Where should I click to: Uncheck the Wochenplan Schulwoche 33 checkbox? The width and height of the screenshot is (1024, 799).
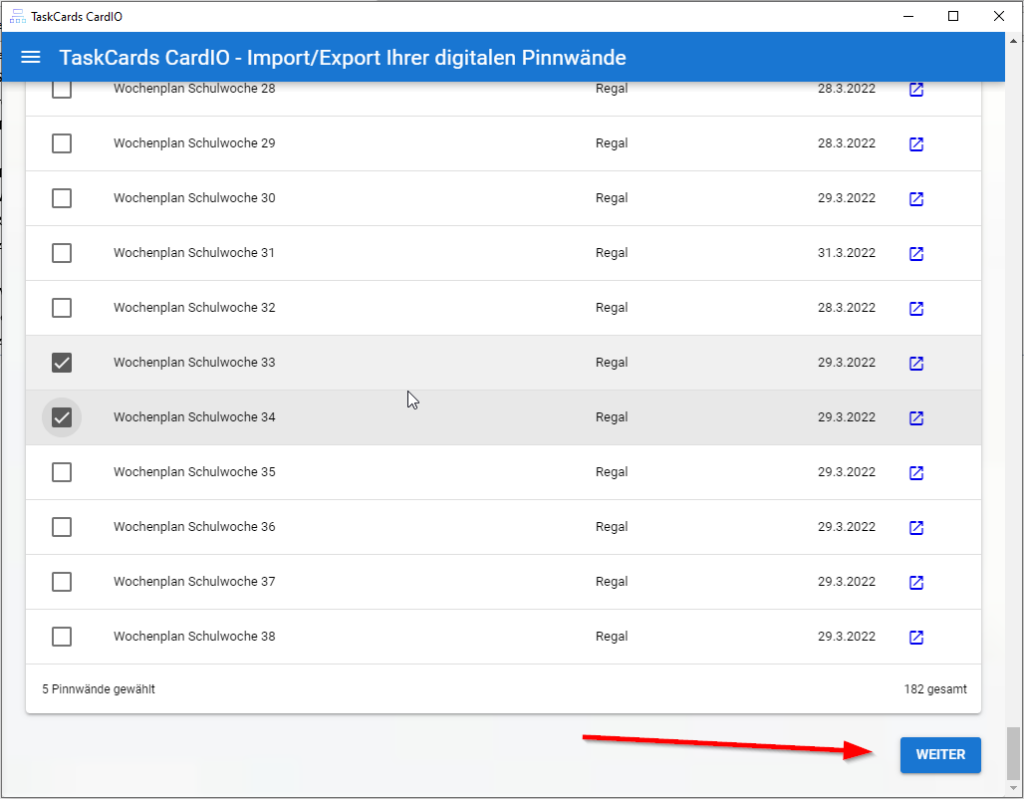(x=61, y=363)
